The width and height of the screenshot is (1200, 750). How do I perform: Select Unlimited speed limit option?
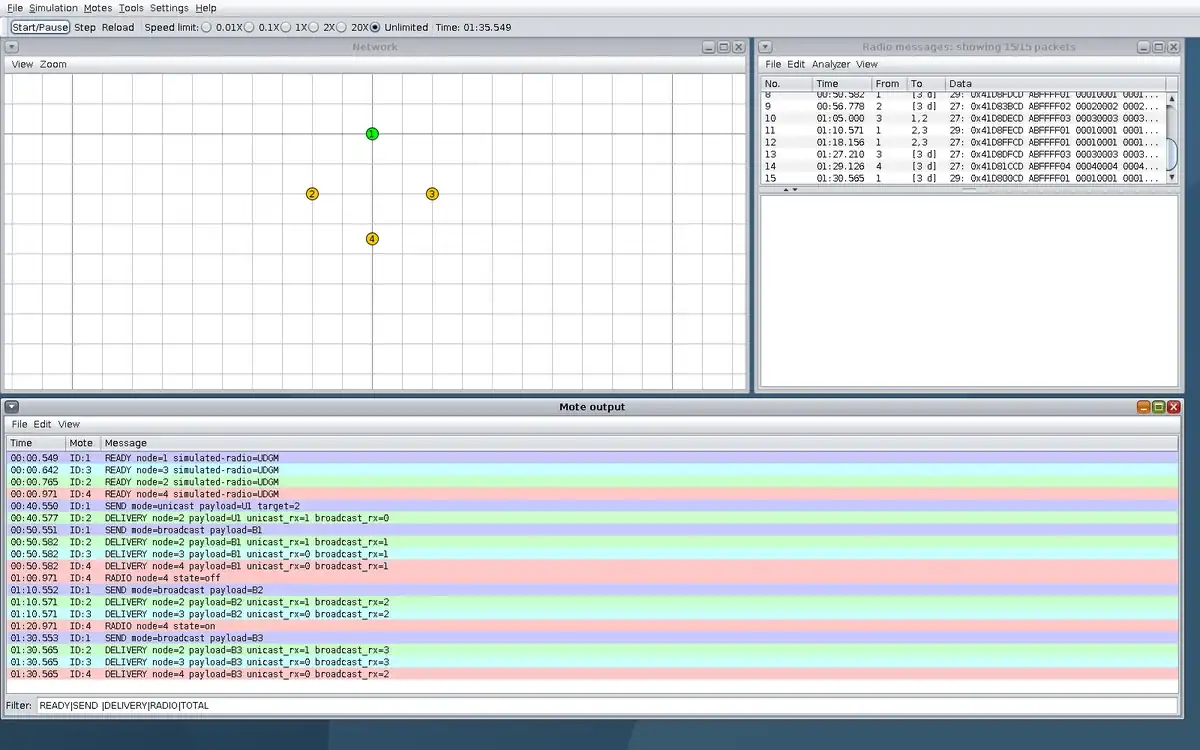(x=399, y=27)
